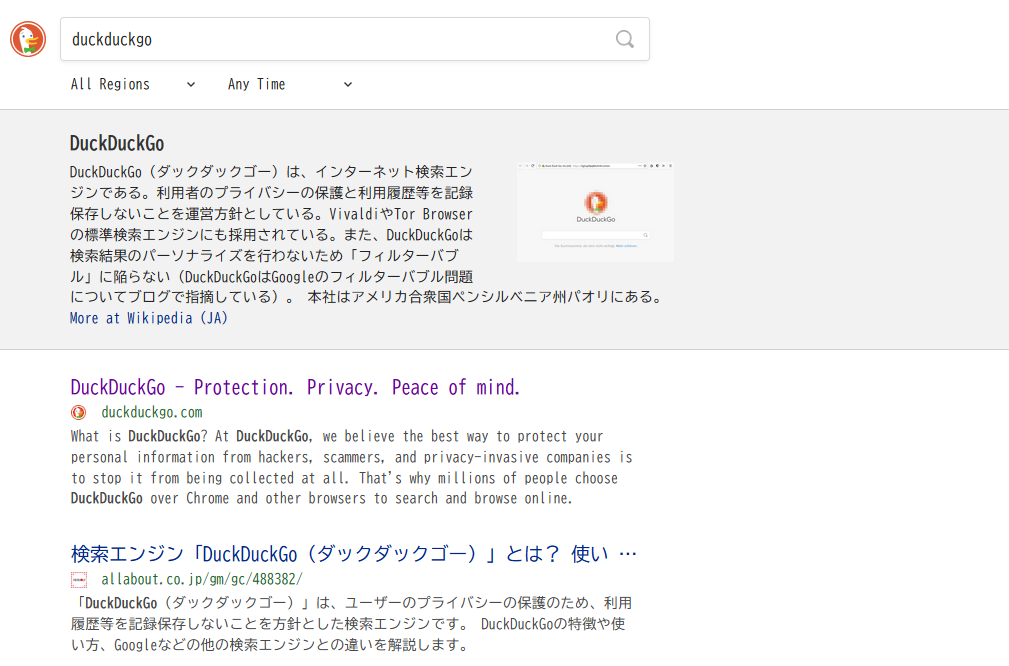1009x666 pixels.
Task: Follow the More at Wikipedia (JA) link
Action: coord(149,318)
